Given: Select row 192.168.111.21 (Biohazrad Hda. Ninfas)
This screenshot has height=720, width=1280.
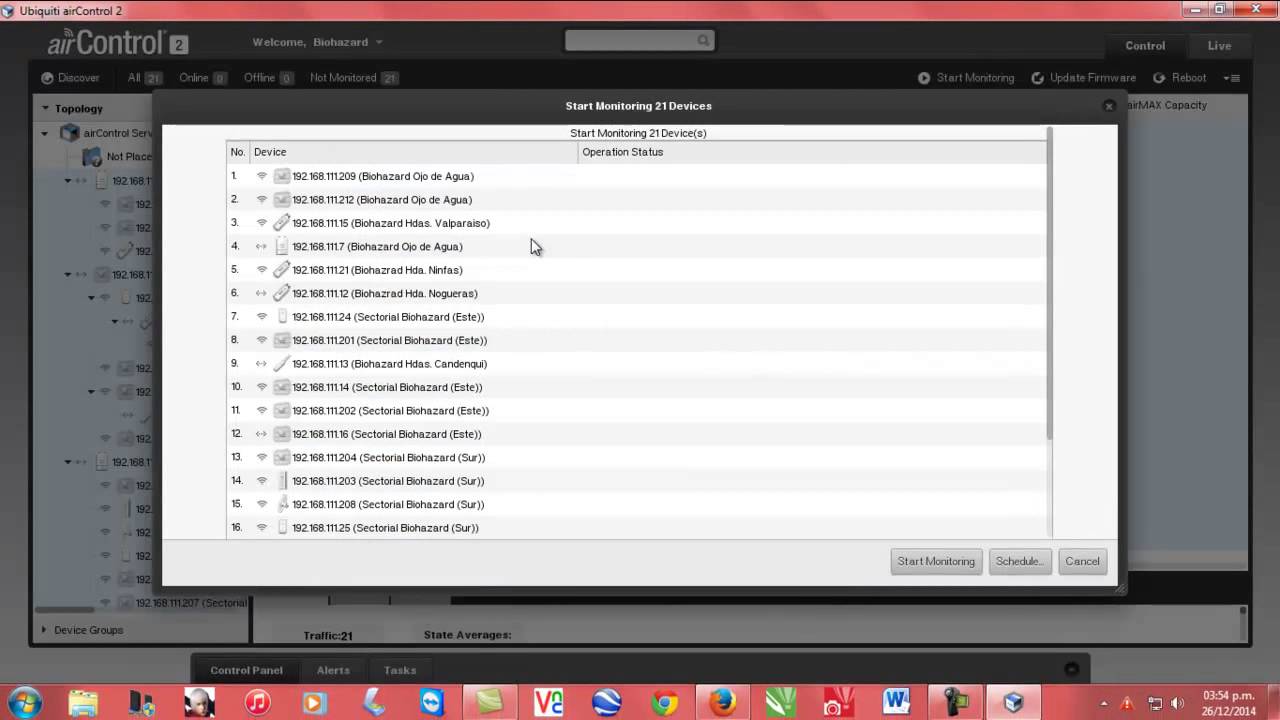Looking at the screenshot, I should point(636,270).
